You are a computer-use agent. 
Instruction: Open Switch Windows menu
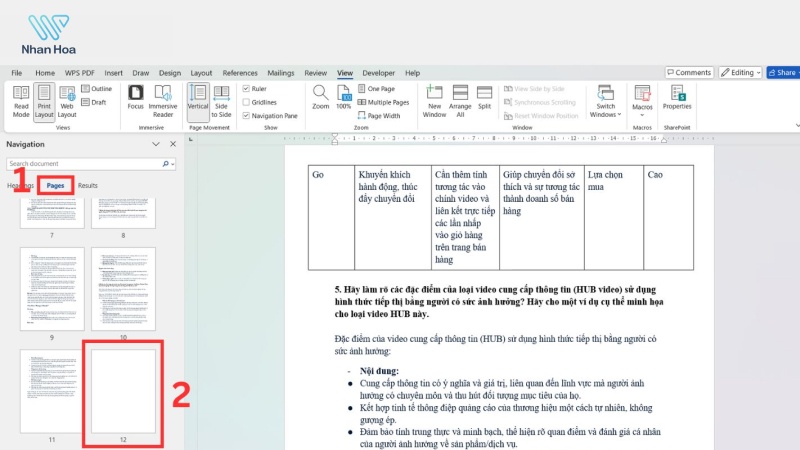point(606,102)
